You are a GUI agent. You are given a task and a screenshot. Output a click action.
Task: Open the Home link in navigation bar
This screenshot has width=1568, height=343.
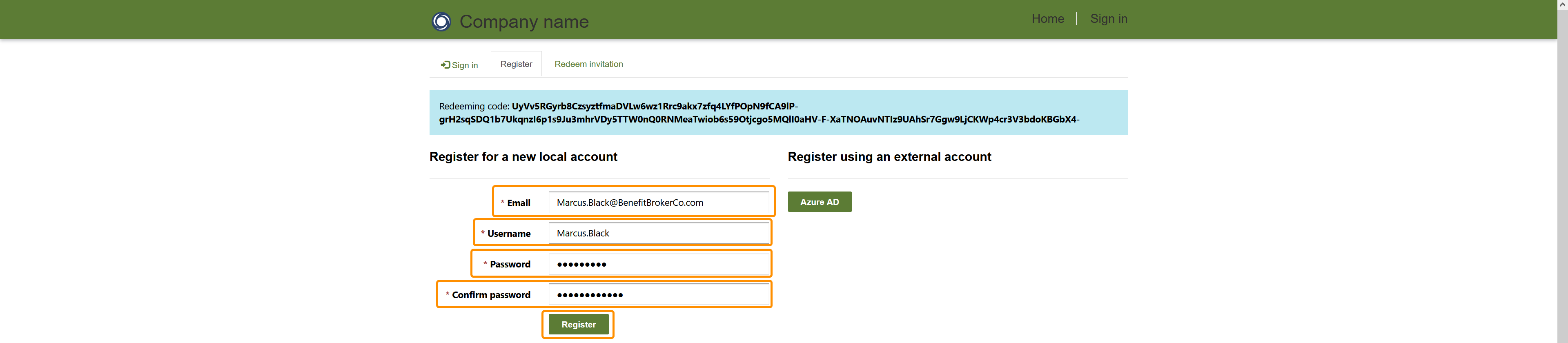[x=1047, y=19]
